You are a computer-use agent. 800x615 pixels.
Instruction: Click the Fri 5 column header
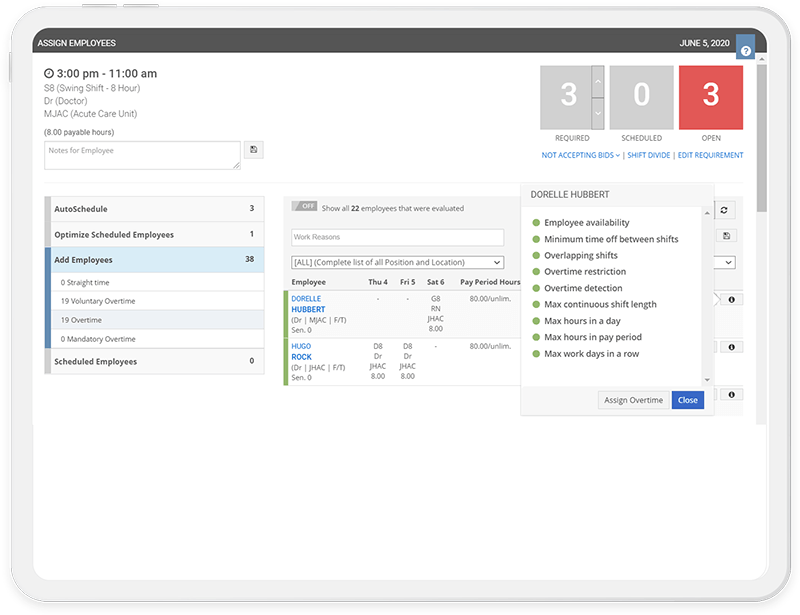[x=407, y=282]
